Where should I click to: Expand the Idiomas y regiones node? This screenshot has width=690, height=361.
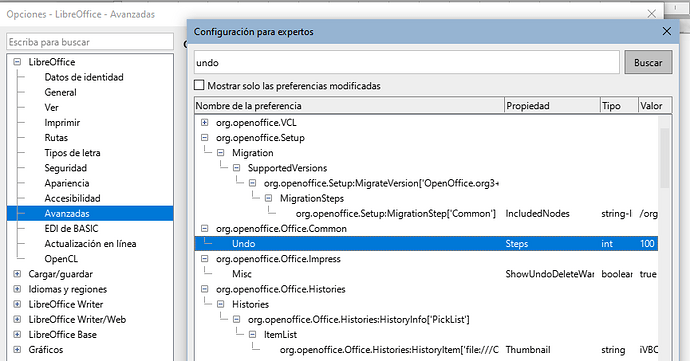[x=17, y=289]
